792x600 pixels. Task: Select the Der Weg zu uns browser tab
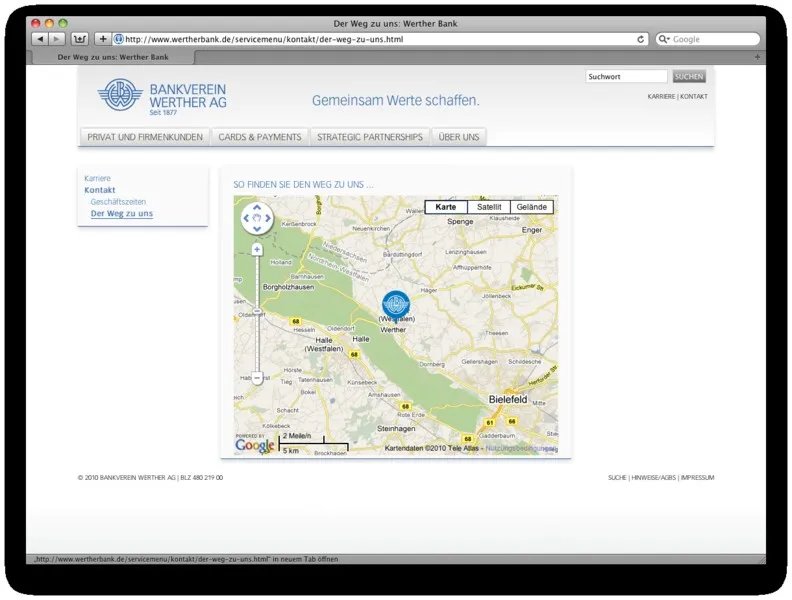pos(113,57)
